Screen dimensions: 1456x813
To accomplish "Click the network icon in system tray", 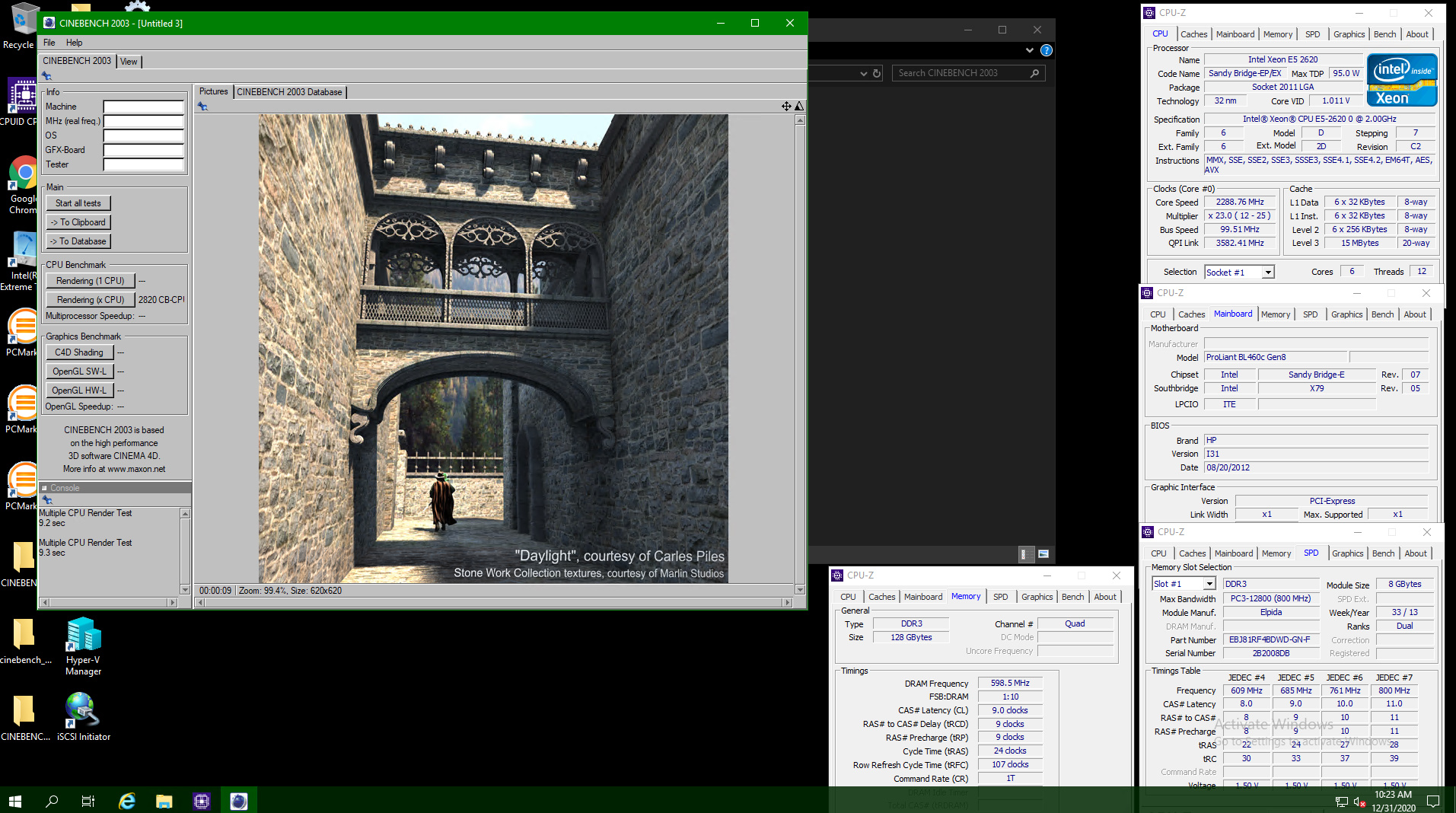I will (x=1342, y=801).
